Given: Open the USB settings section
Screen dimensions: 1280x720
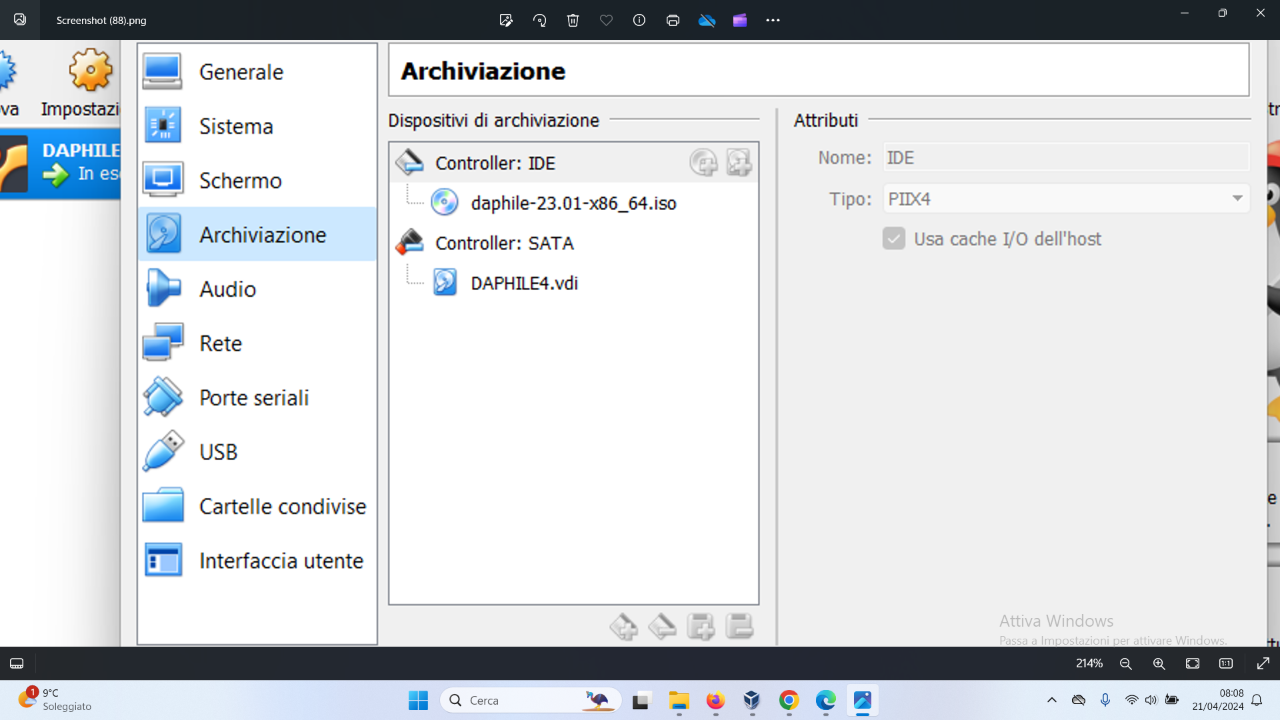Looking at the screenshot, I should pyautogui.click(x=257, y=452).
